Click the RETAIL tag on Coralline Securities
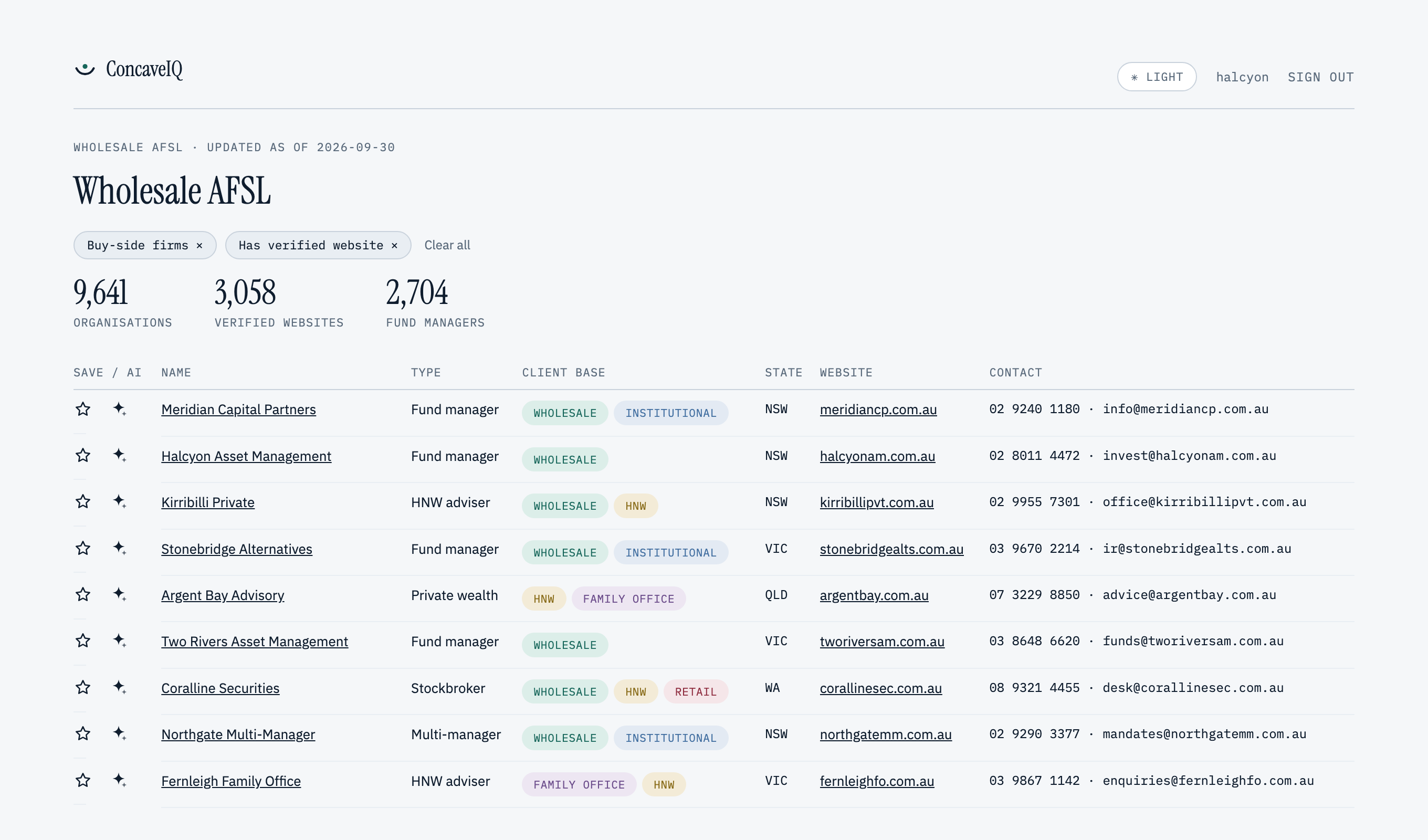The width and height of the screenshot is (1428, 840). point(695,691)
